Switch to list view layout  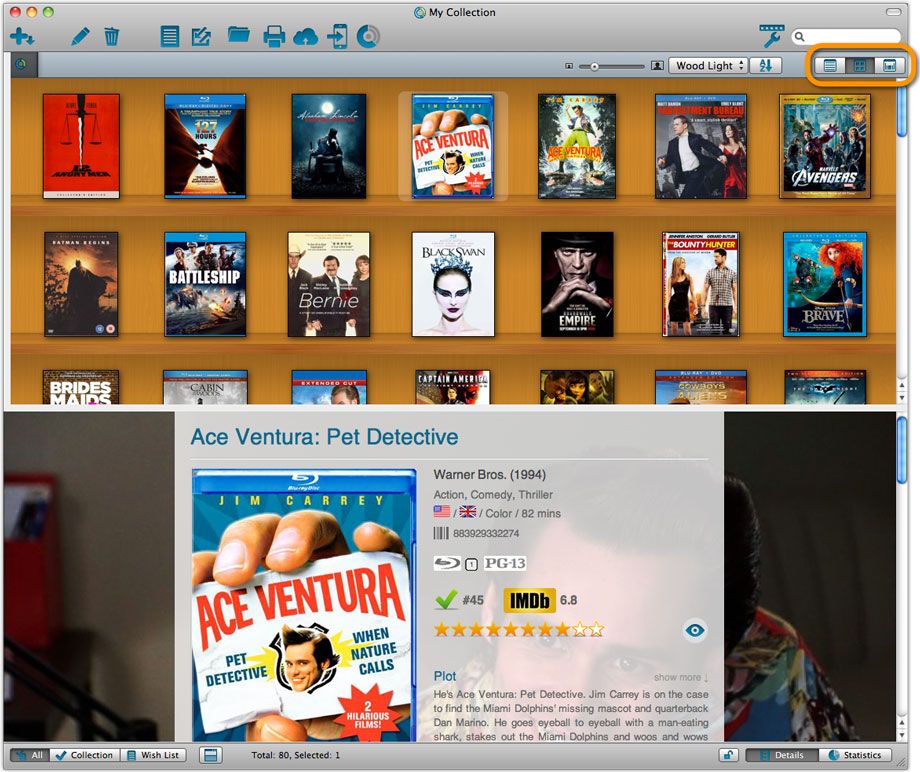point(829,65)
